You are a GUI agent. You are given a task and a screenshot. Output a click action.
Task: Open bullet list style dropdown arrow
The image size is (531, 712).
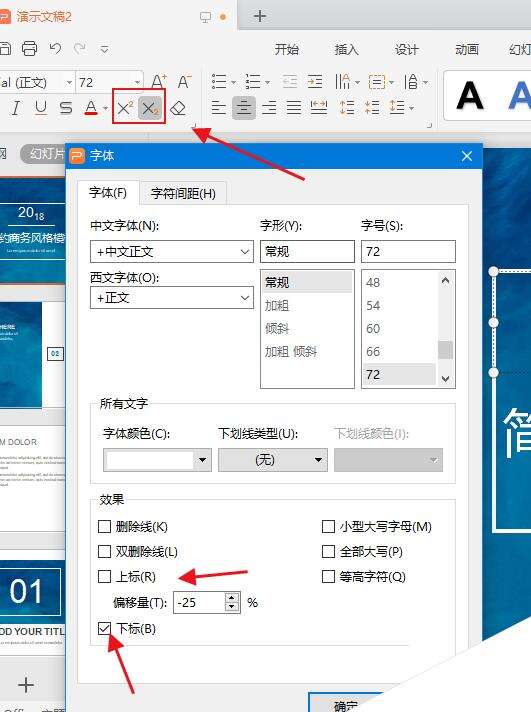233,82
